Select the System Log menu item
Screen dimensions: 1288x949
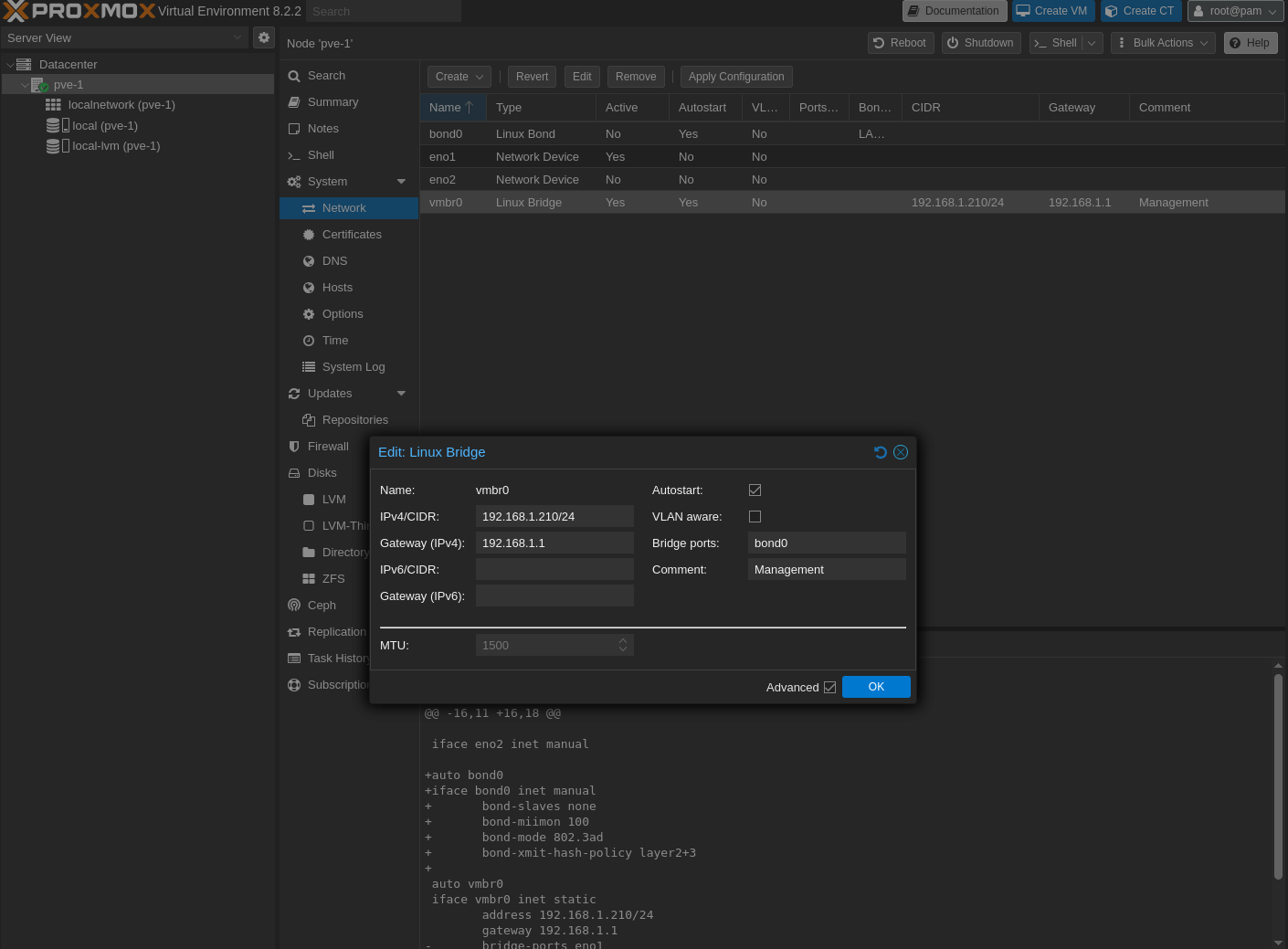[x=353, y=367]
